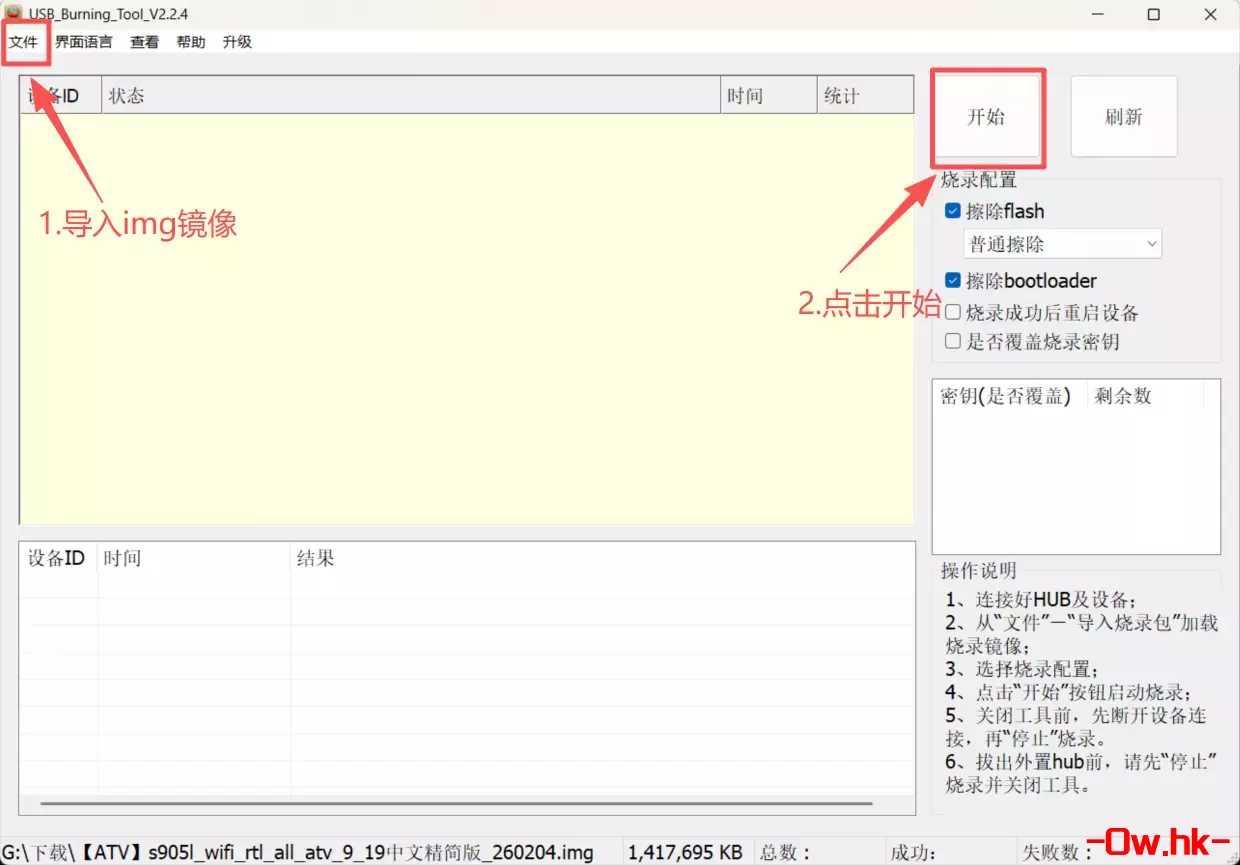Click the USB Burning Tool app icon
This screenshot has width=1240, height=865.
[14, 13]
